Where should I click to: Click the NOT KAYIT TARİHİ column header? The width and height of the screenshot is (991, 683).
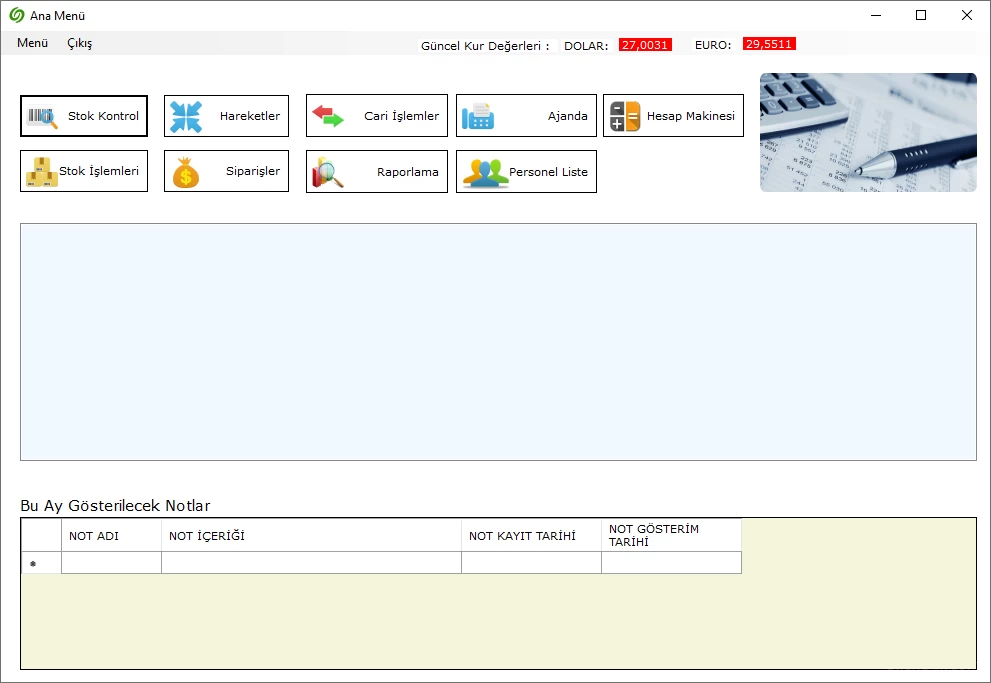(x=530, y=536)
